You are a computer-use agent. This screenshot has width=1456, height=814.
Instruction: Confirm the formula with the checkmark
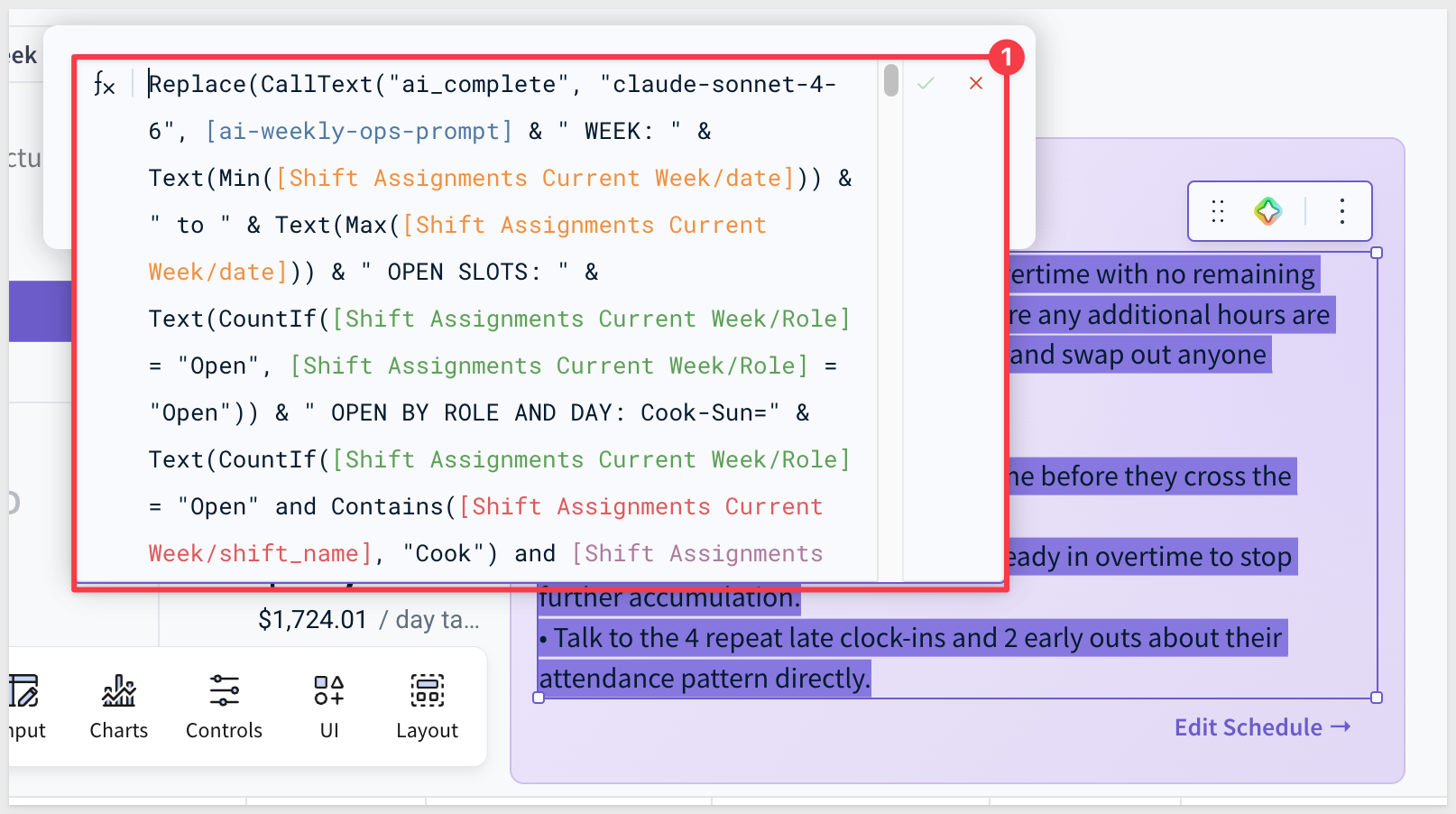[x=926, y=83]
